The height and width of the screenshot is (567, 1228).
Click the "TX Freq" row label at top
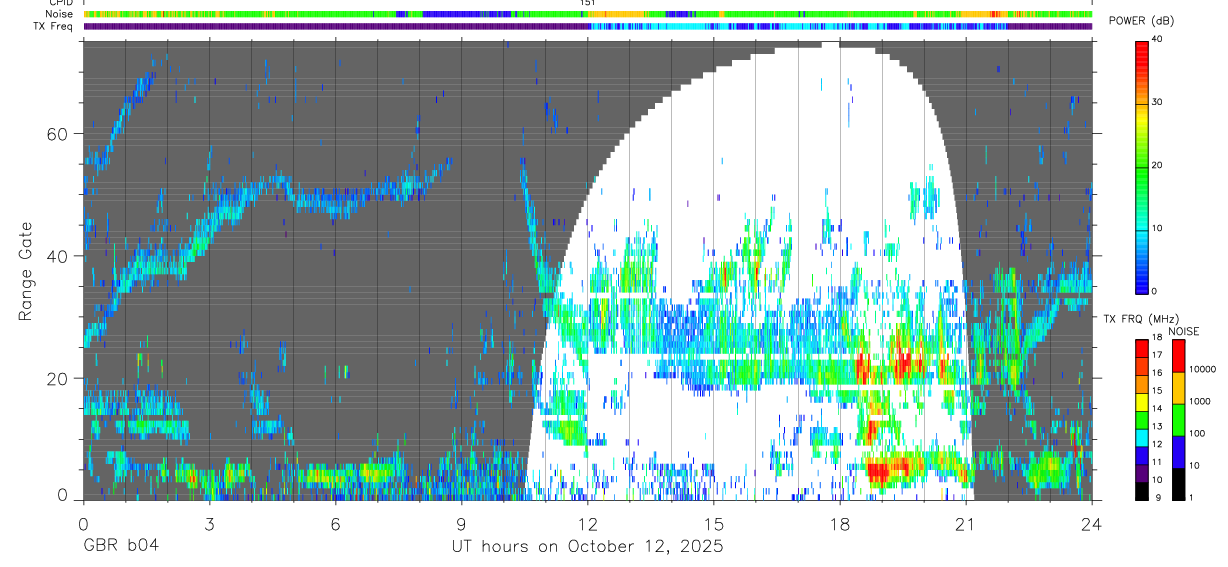pos(53,26)
